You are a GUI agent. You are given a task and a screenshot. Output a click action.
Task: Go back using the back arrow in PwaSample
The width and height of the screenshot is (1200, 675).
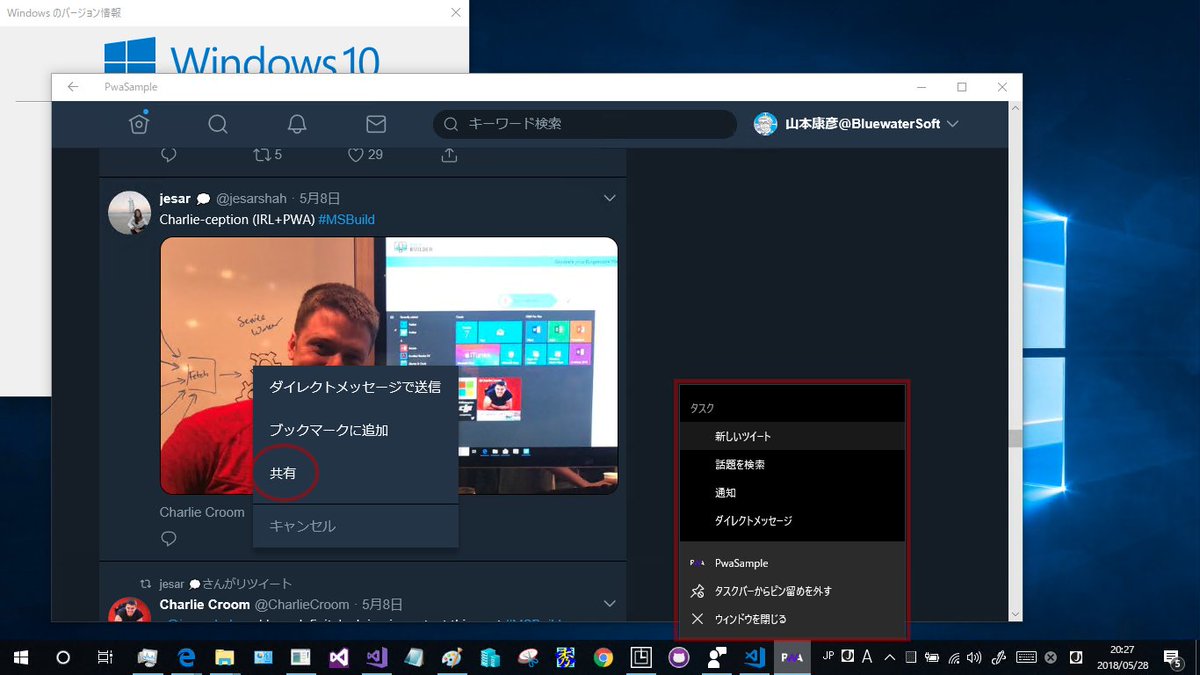[71, 86]
